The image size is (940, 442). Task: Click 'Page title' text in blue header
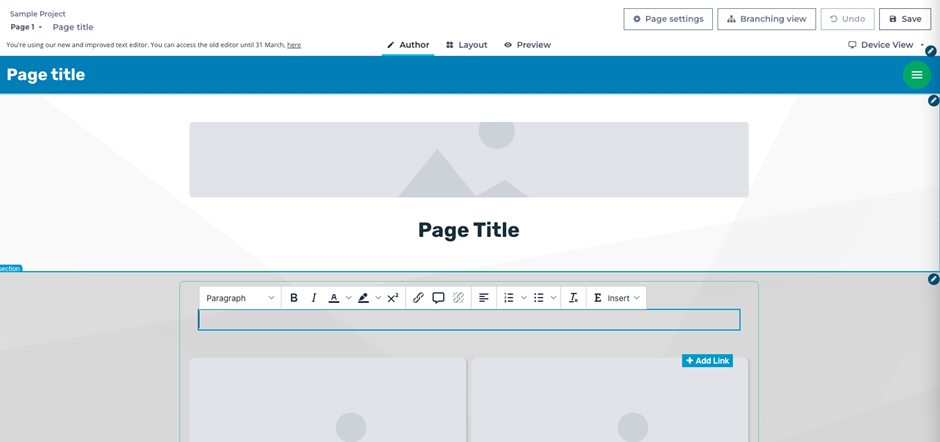(x=46, y=75)
